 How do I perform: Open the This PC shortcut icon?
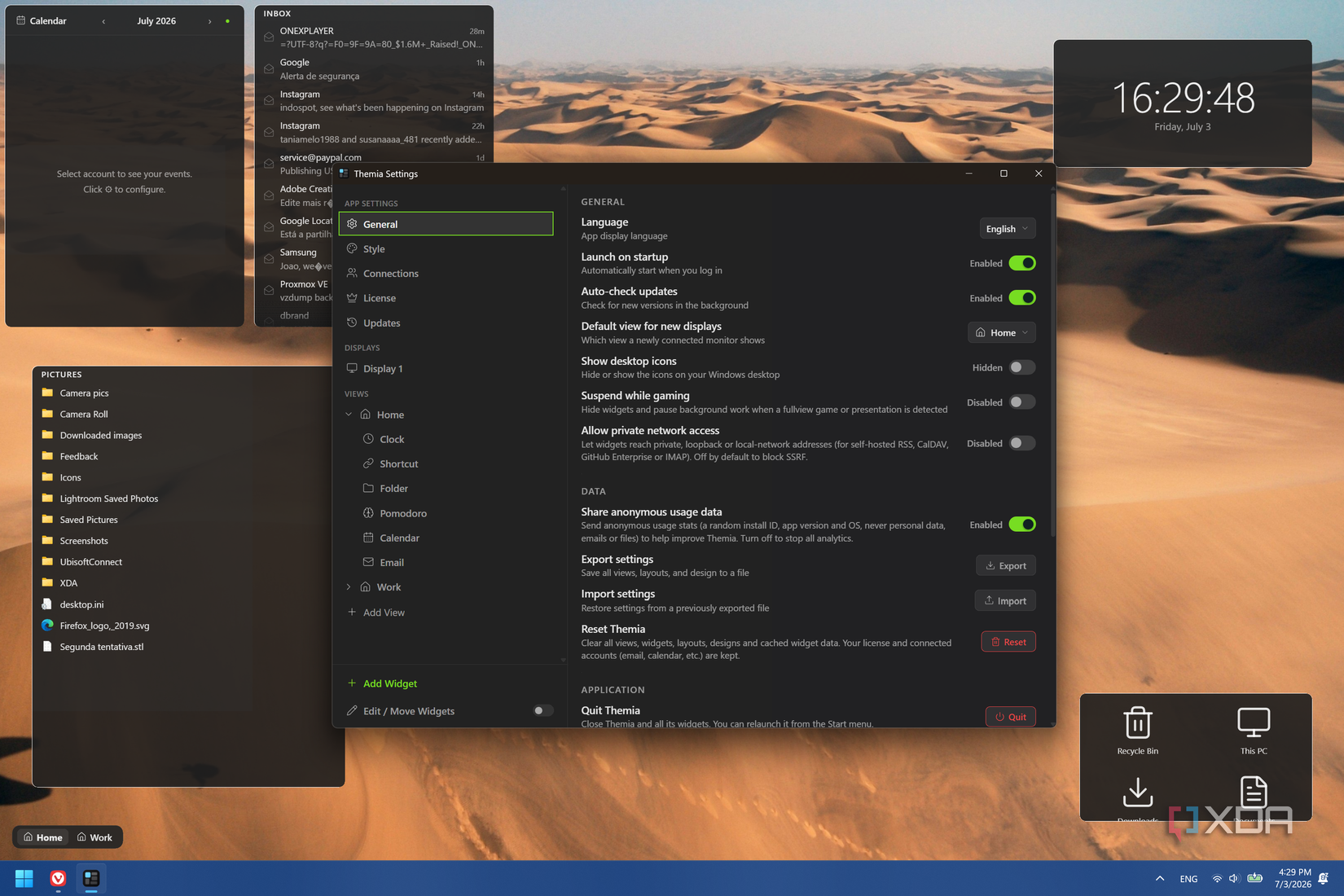click(1254, 730)
